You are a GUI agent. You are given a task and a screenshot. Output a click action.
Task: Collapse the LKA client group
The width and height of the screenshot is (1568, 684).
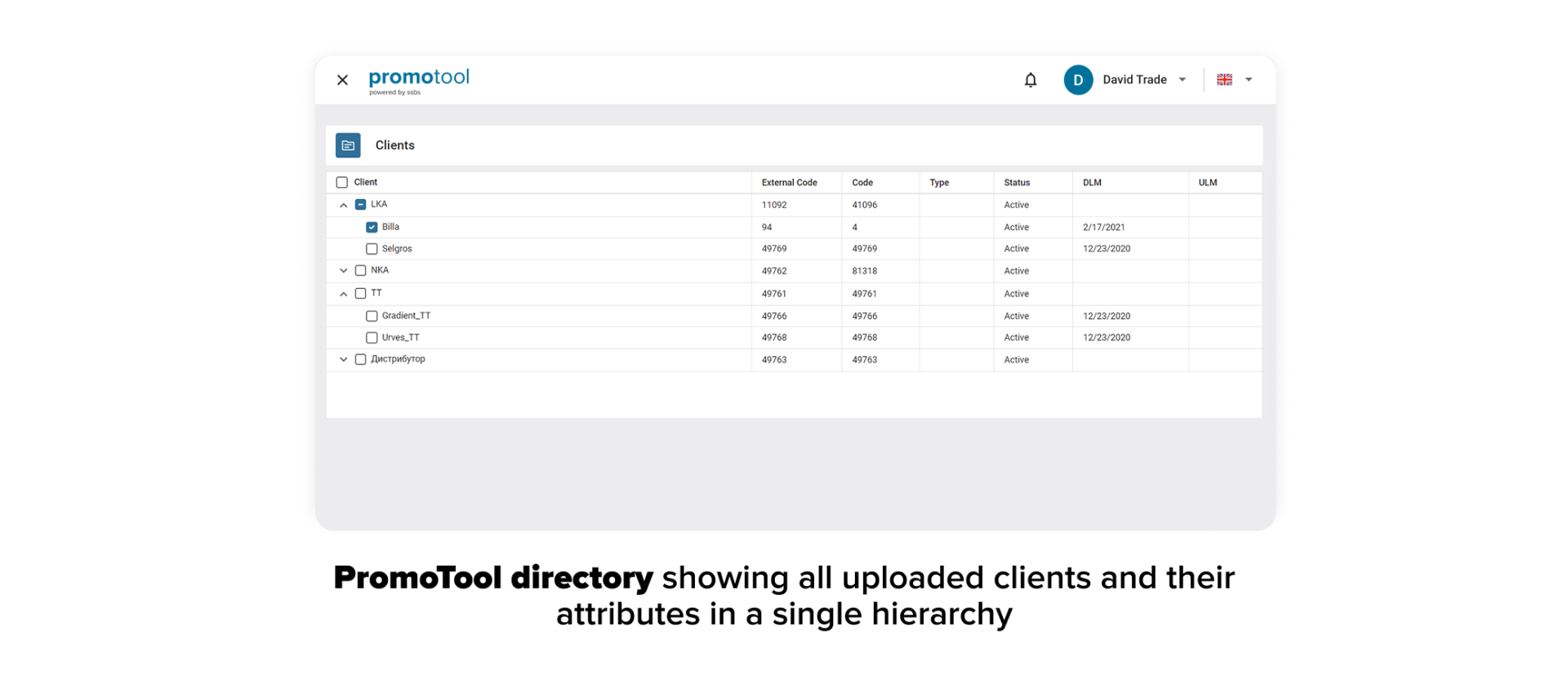click(x=344, y=205)
